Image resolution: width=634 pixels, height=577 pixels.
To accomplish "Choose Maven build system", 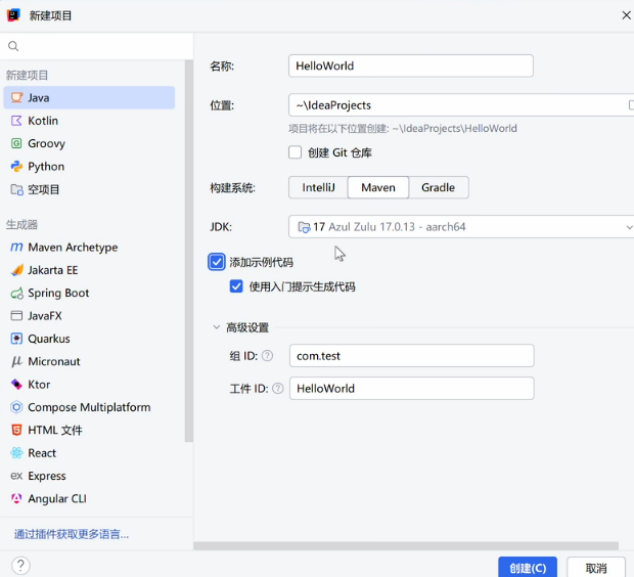I will pyautogui.click(x=378, y=188).
